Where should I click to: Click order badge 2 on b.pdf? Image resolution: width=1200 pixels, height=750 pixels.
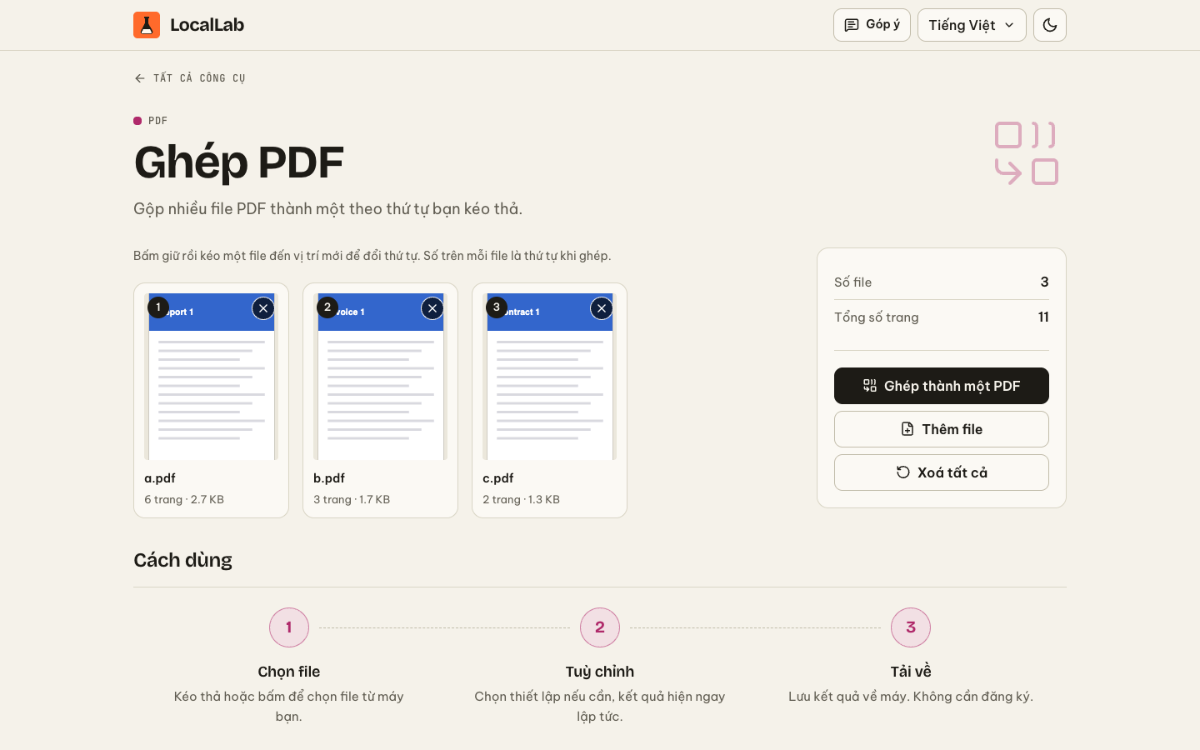click(x=328, y=307)
